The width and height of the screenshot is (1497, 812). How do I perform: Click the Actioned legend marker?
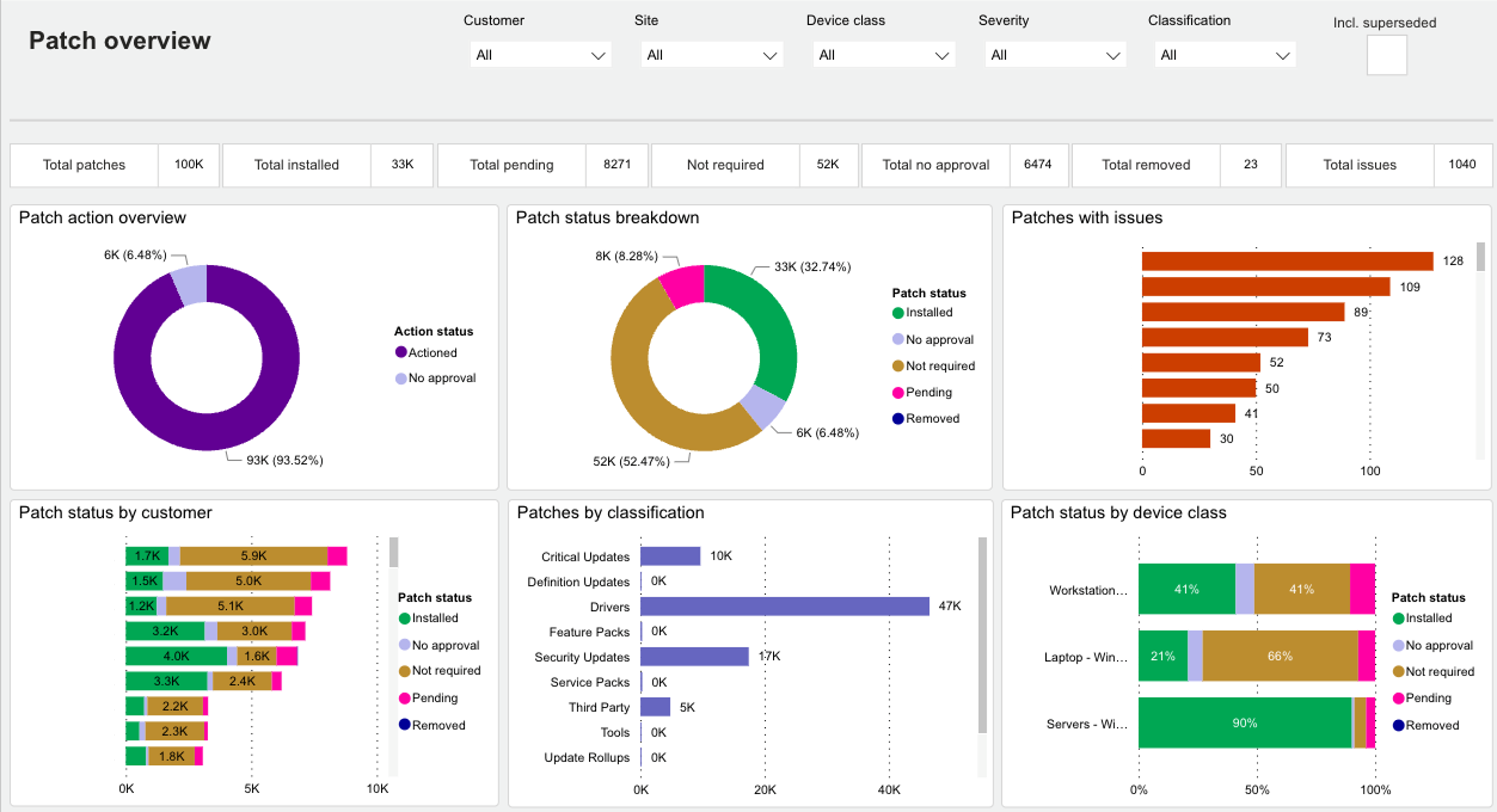[x=401, y=353]
